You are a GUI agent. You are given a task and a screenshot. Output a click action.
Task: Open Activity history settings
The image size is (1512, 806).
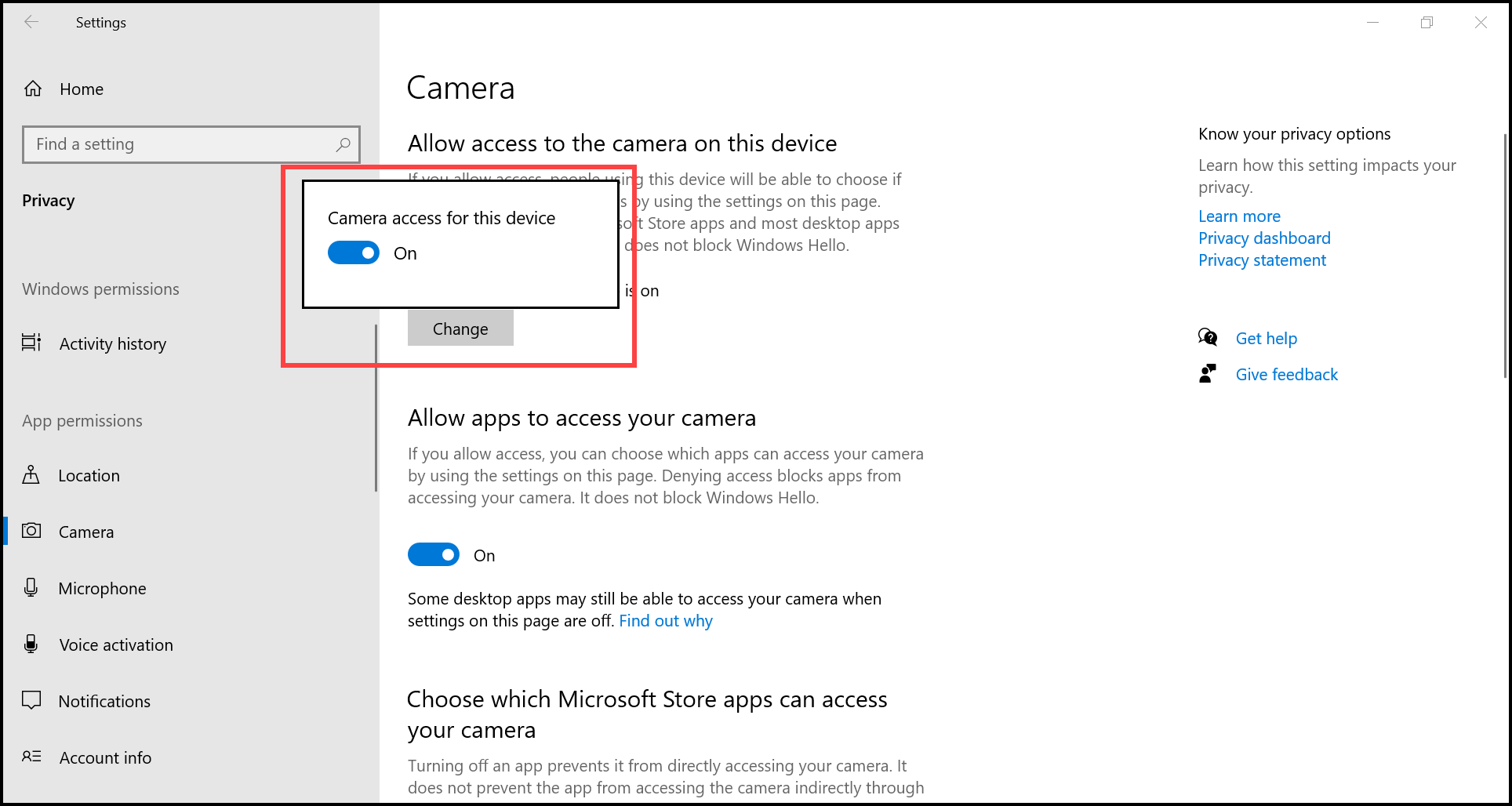point(112,343)
